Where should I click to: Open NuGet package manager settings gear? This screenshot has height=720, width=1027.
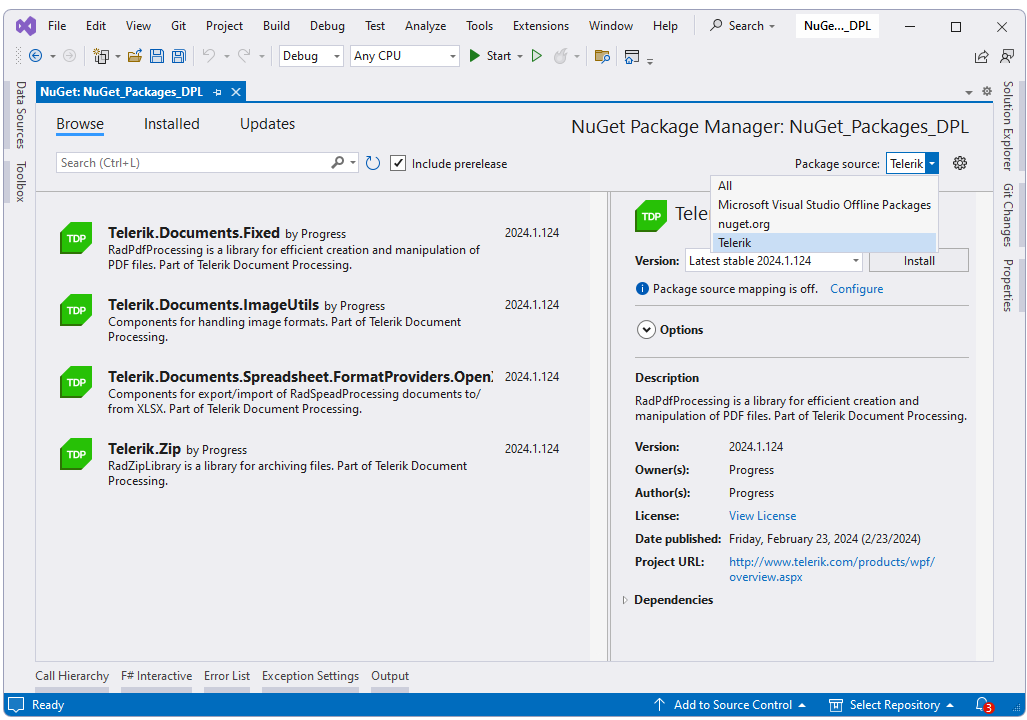[959, 162]
